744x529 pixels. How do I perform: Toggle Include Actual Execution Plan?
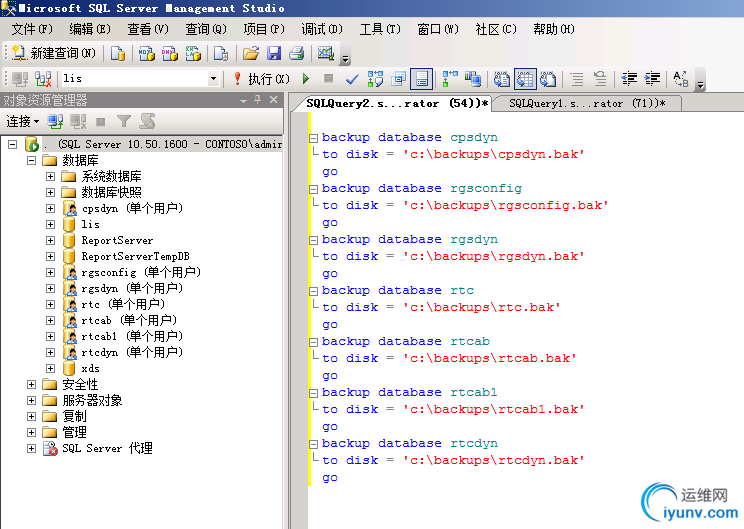pyautogui.click(x=450, y=79)
